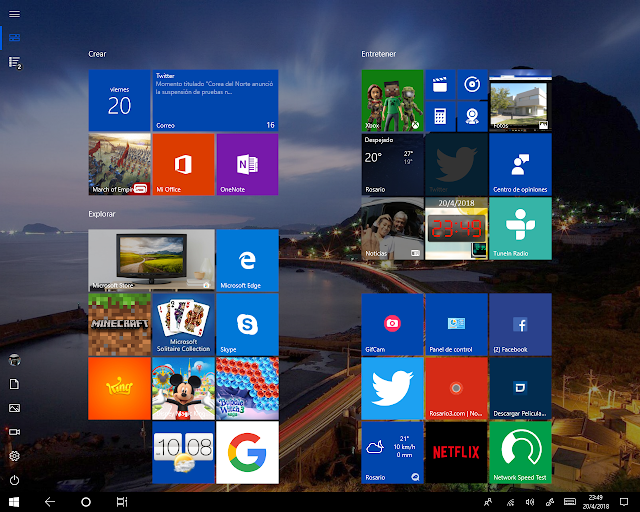The height and width of the screenshot is (512, 640).
Task: Launch the light blue Twitter tile
Action: (392, 388)
